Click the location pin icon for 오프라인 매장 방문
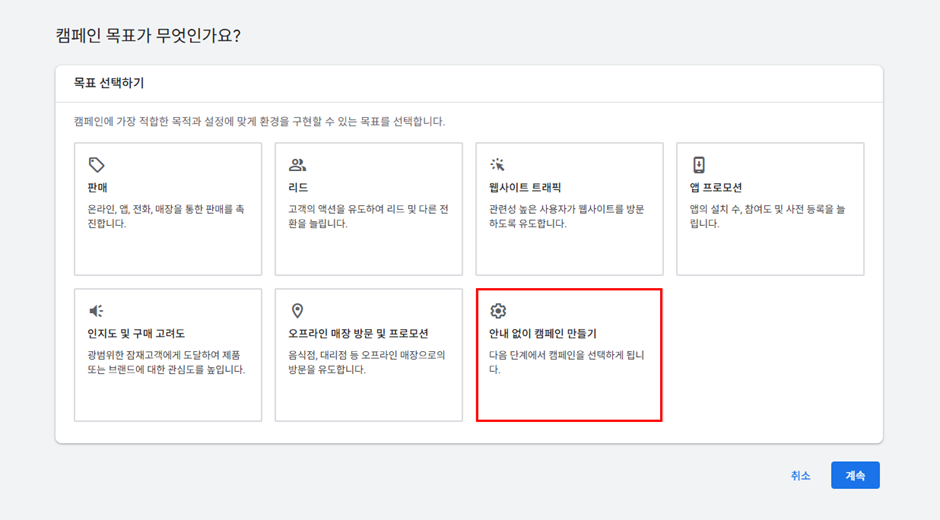940x520 pixels. (x=297, y=311)
